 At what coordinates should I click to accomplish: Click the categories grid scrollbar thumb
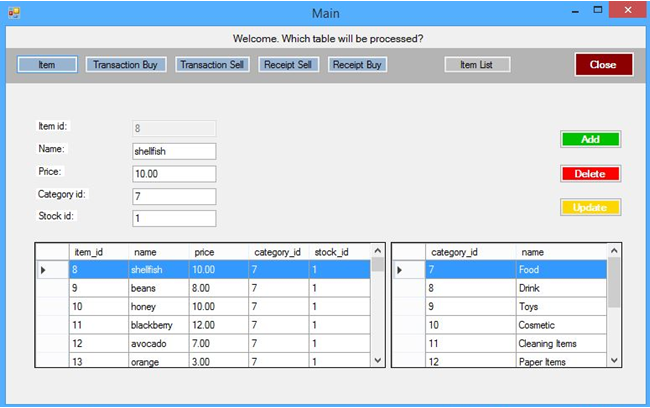[x=614, y=282]
